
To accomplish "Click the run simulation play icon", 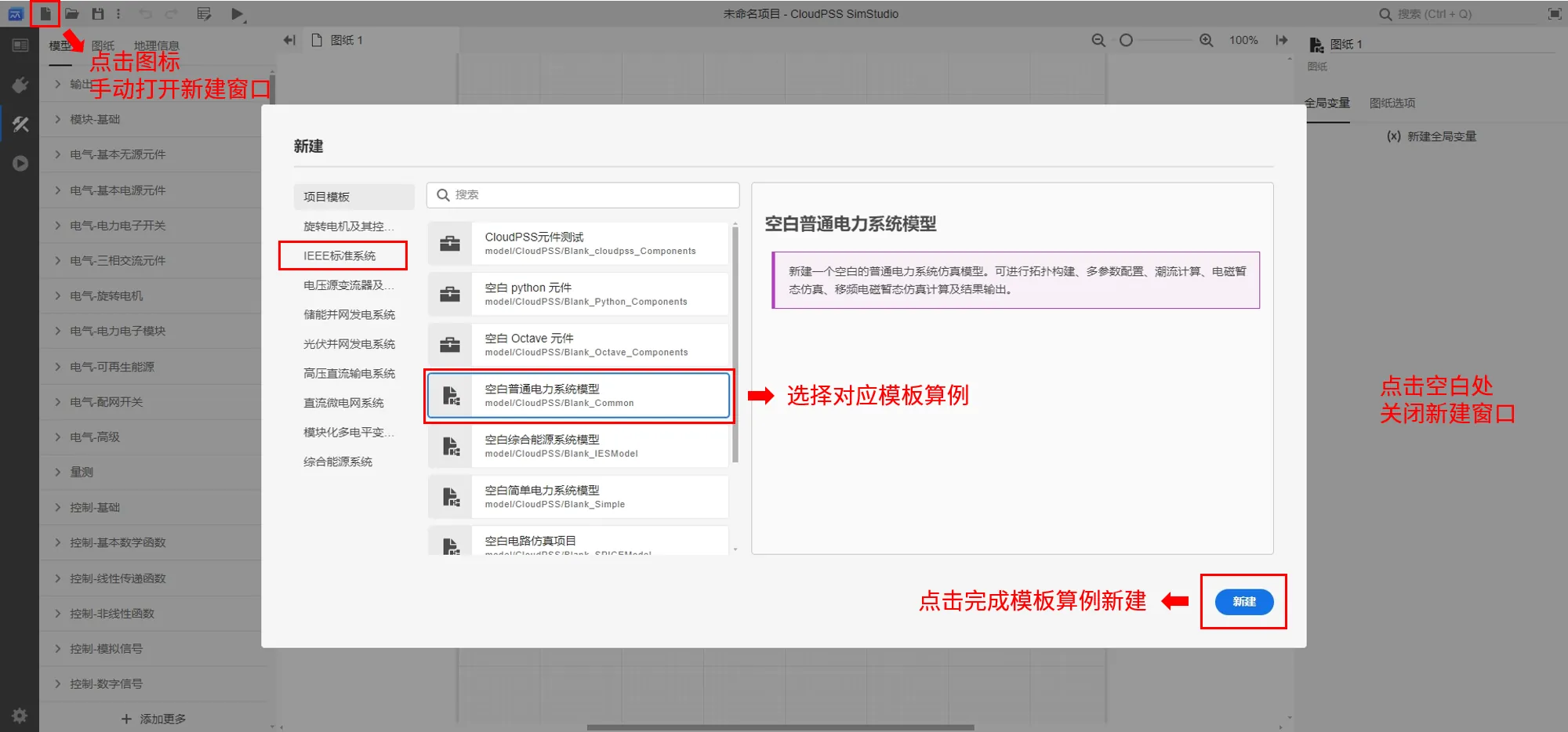I will [x=237, y=13].
